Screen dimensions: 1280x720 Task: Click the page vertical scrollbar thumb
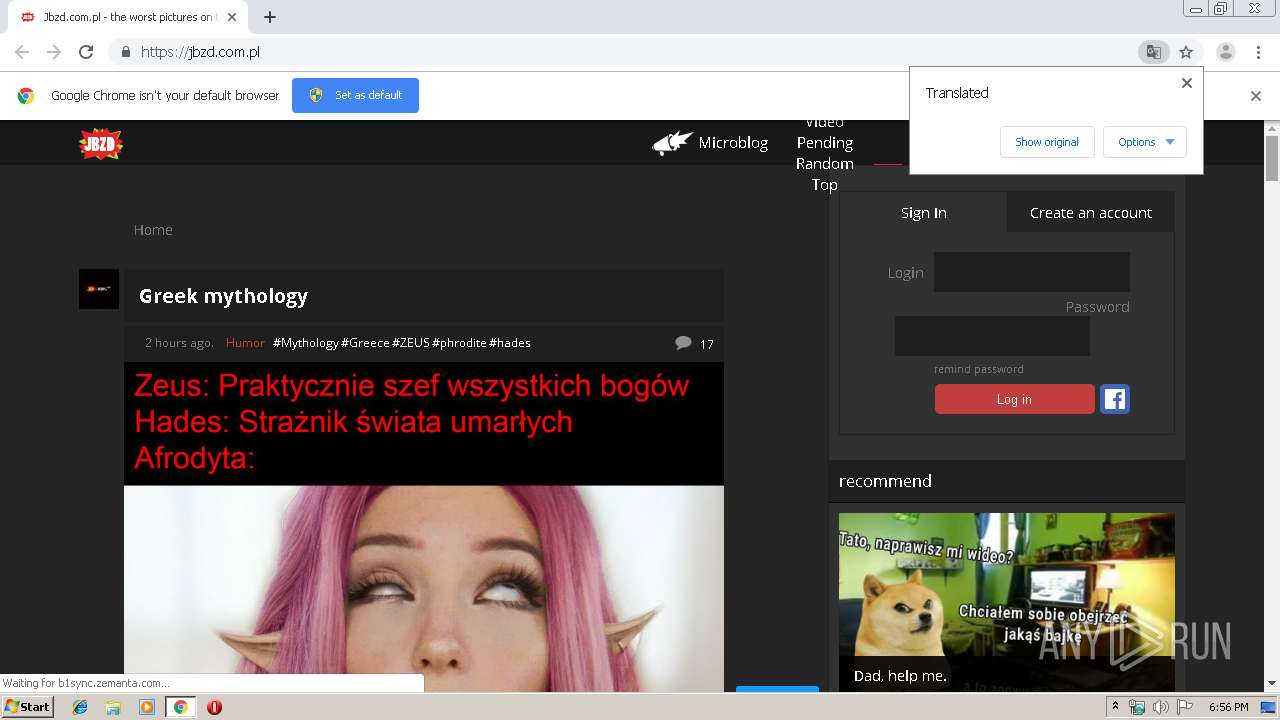[1272, 158]
